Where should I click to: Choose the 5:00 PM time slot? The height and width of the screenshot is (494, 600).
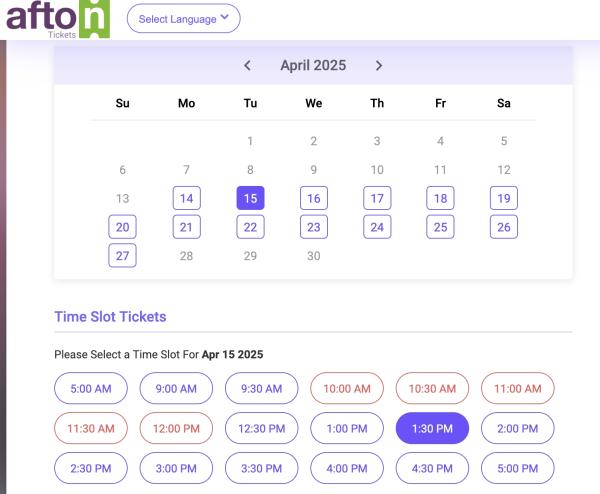click(517, 468)
